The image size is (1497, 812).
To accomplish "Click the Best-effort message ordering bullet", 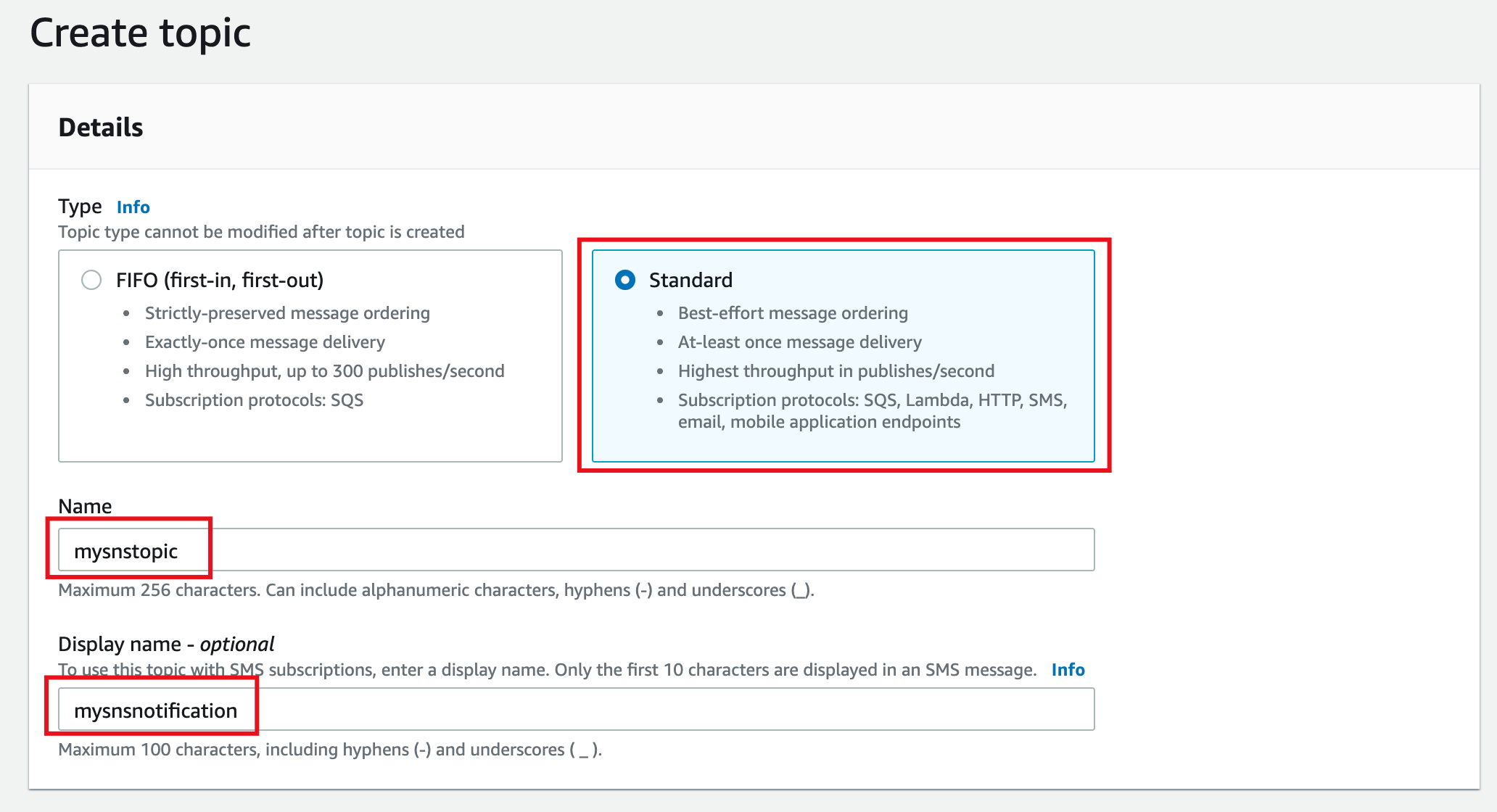I will [x=793, y=312].
